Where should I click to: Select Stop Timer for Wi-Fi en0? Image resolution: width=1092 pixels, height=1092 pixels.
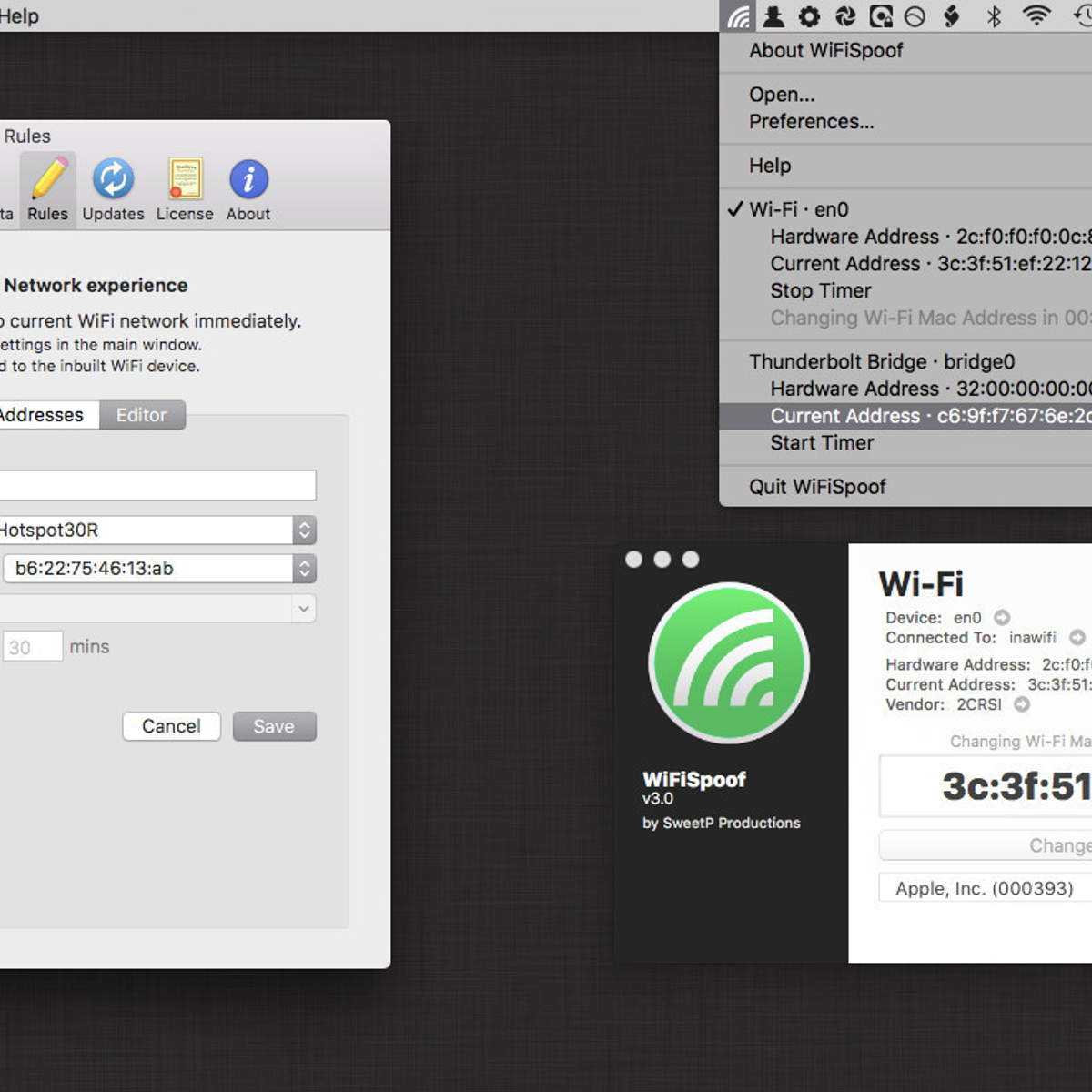pyautogui.click(x=820, y=291)
